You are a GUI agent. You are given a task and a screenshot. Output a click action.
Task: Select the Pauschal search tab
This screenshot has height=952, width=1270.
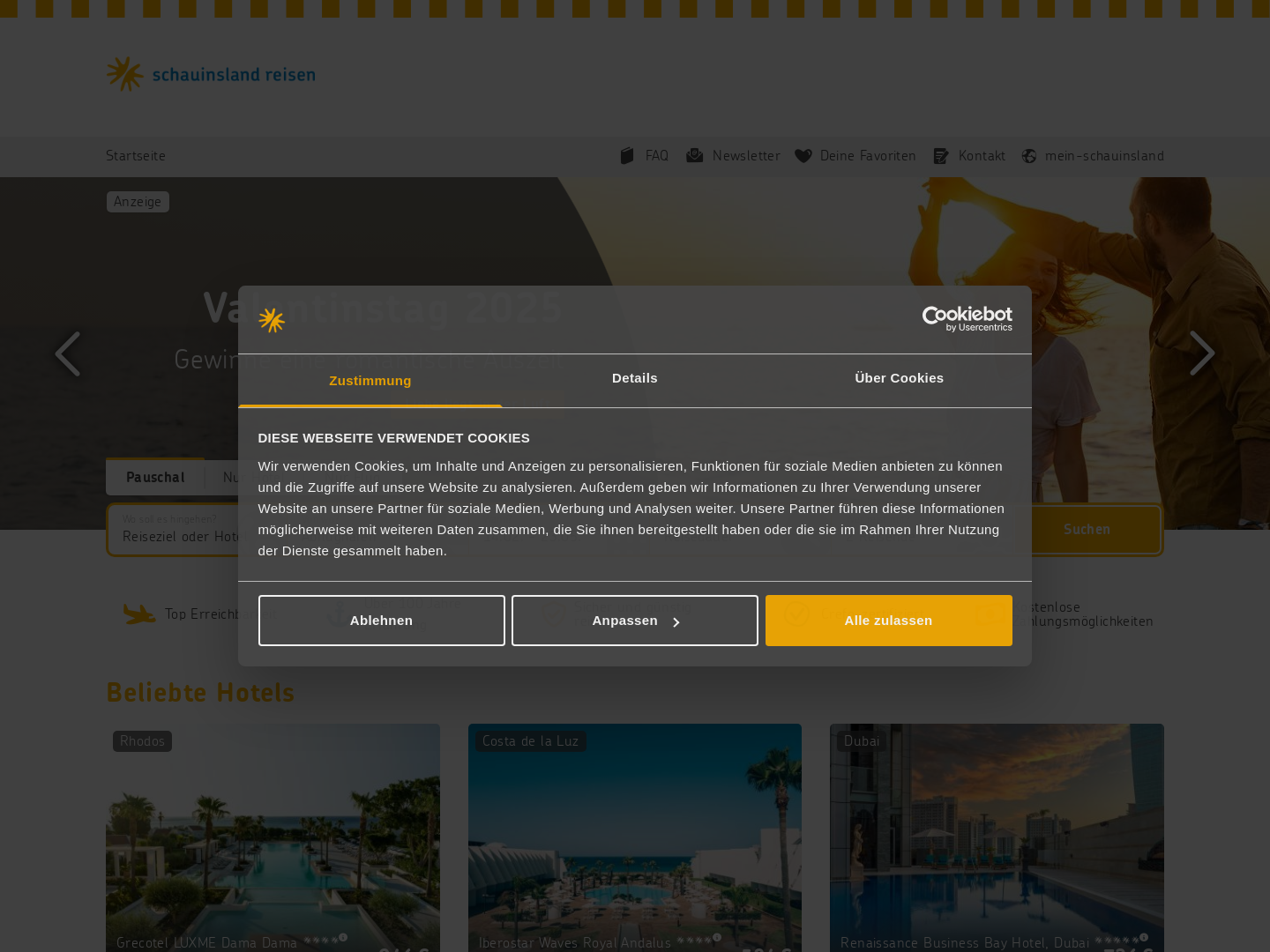155,477
